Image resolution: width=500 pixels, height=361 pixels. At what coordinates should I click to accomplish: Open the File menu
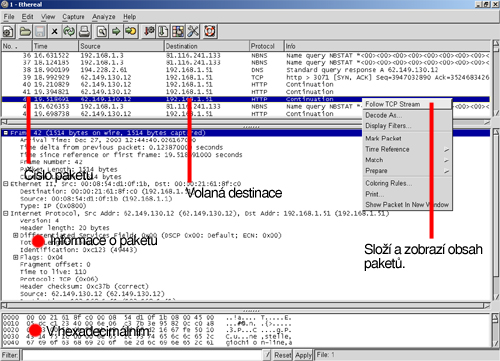[9, 17]
